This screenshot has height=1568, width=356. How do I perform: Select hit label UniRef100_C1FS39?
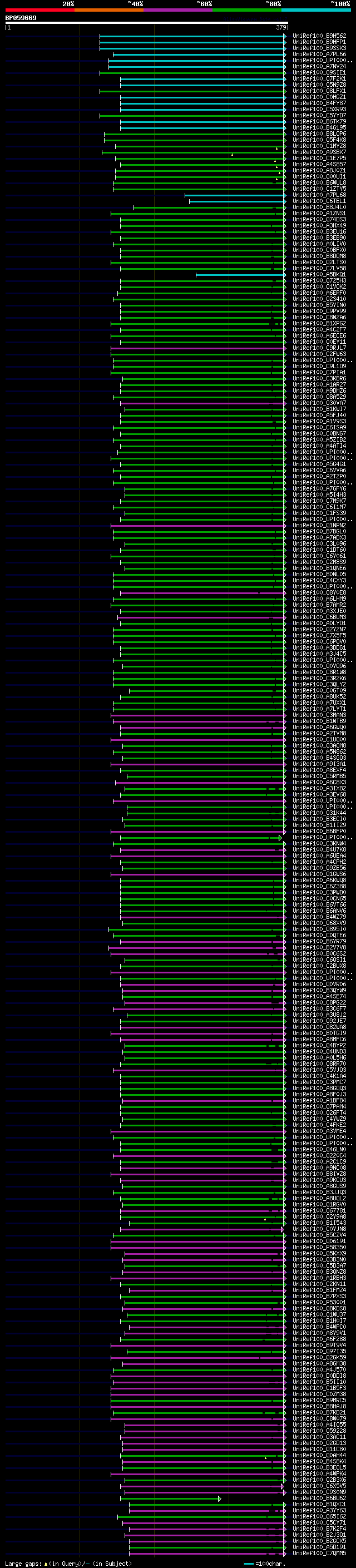point(319,513)
